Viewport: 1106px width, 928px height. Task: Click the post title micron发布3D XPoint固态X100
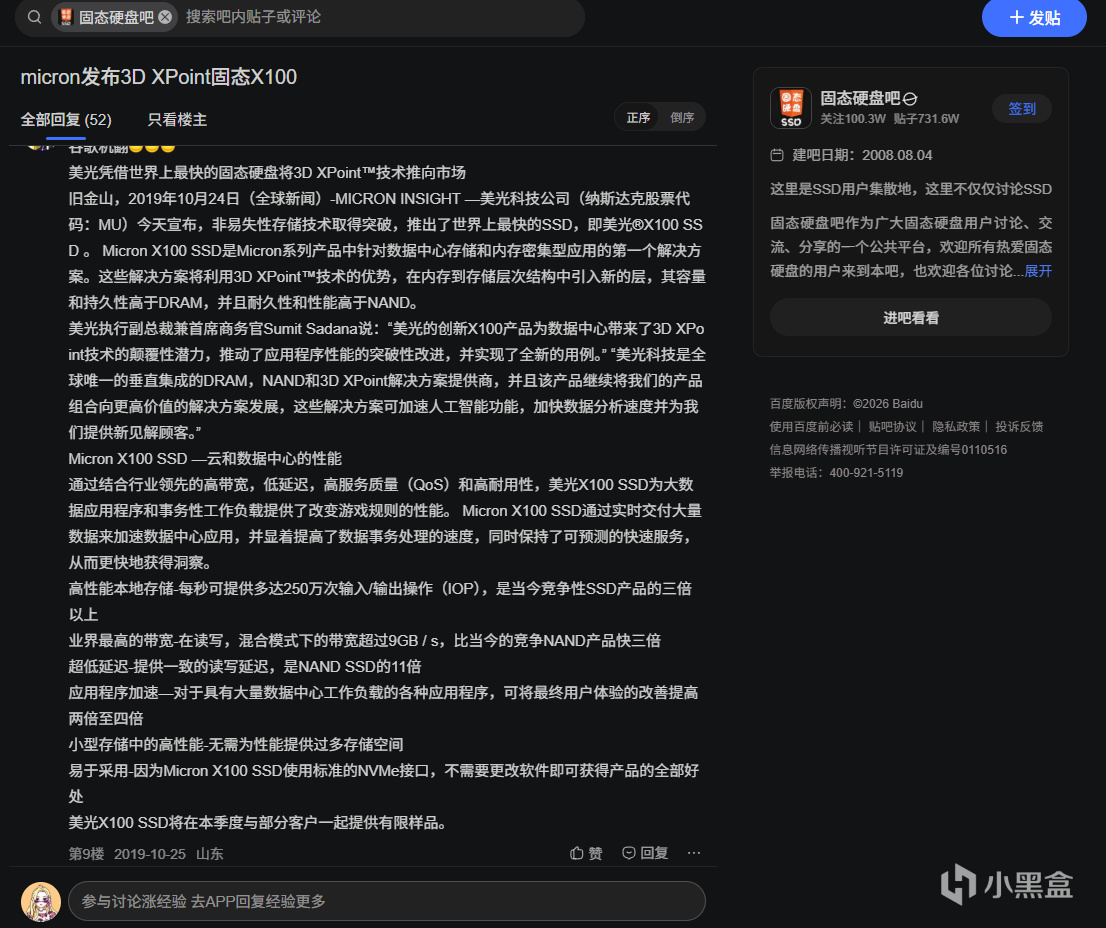[159, 77]
